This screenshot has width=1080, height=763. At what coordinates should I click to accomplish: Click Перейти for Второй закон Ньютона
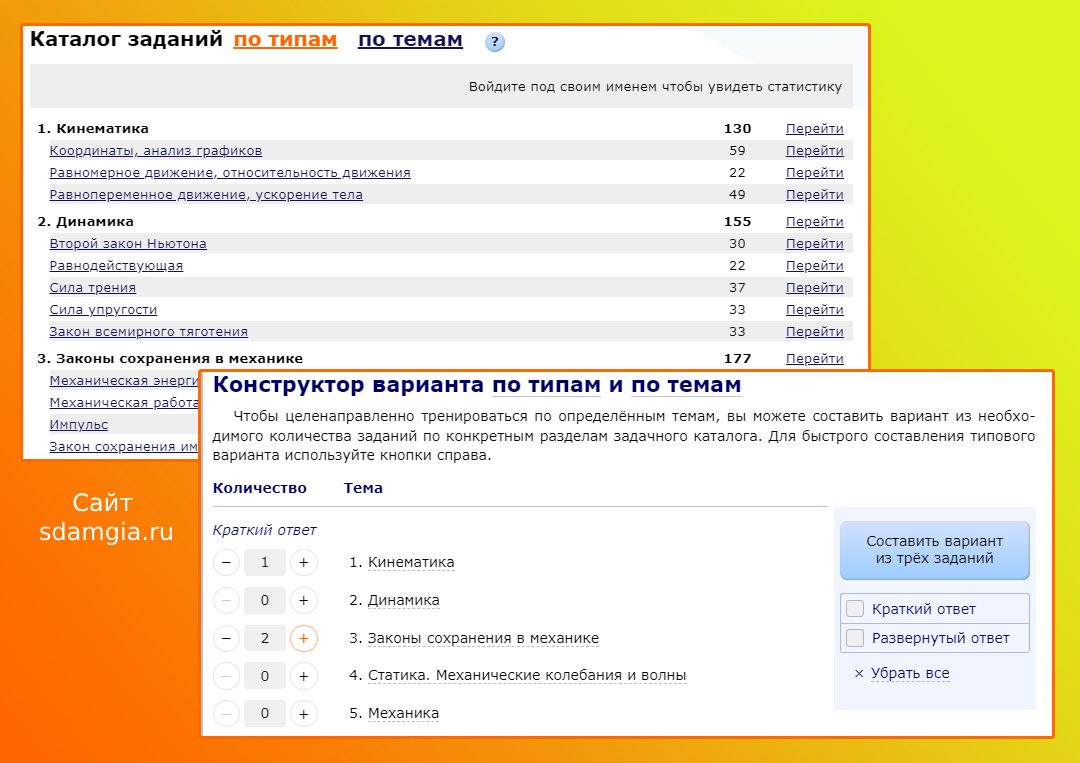coord(815,244)
